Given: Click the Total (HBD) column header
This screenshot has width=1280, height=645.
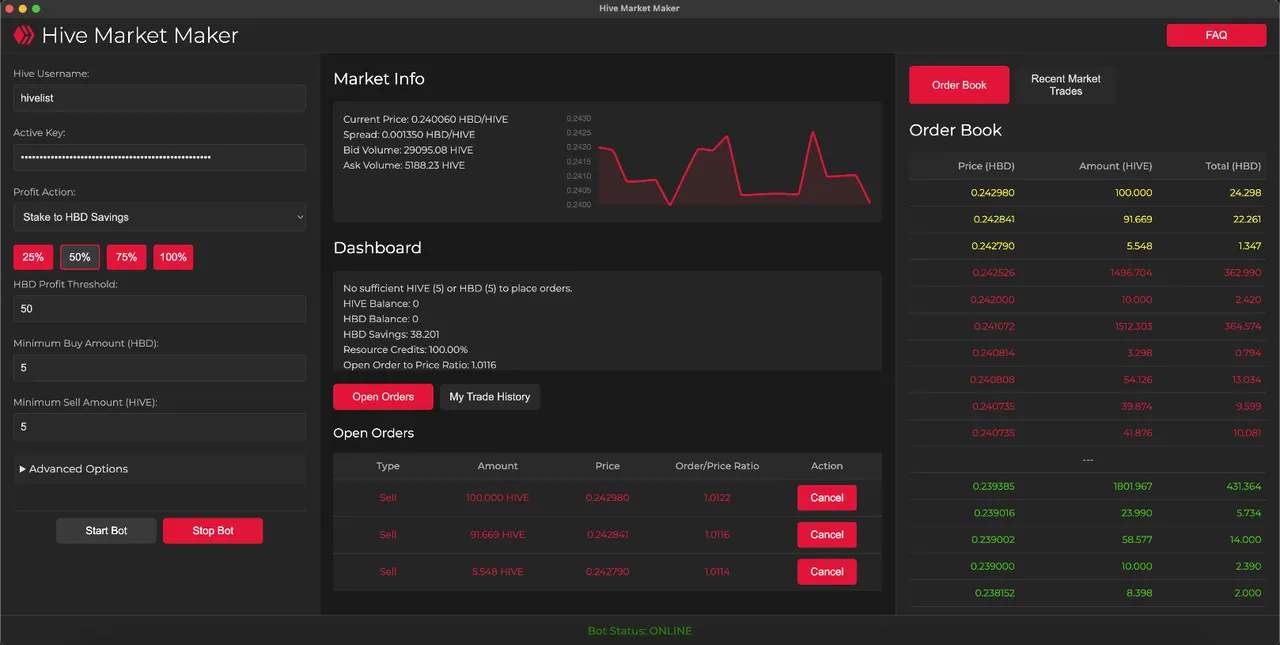Looking at the screenshot, I should (x=1232, y=166).
